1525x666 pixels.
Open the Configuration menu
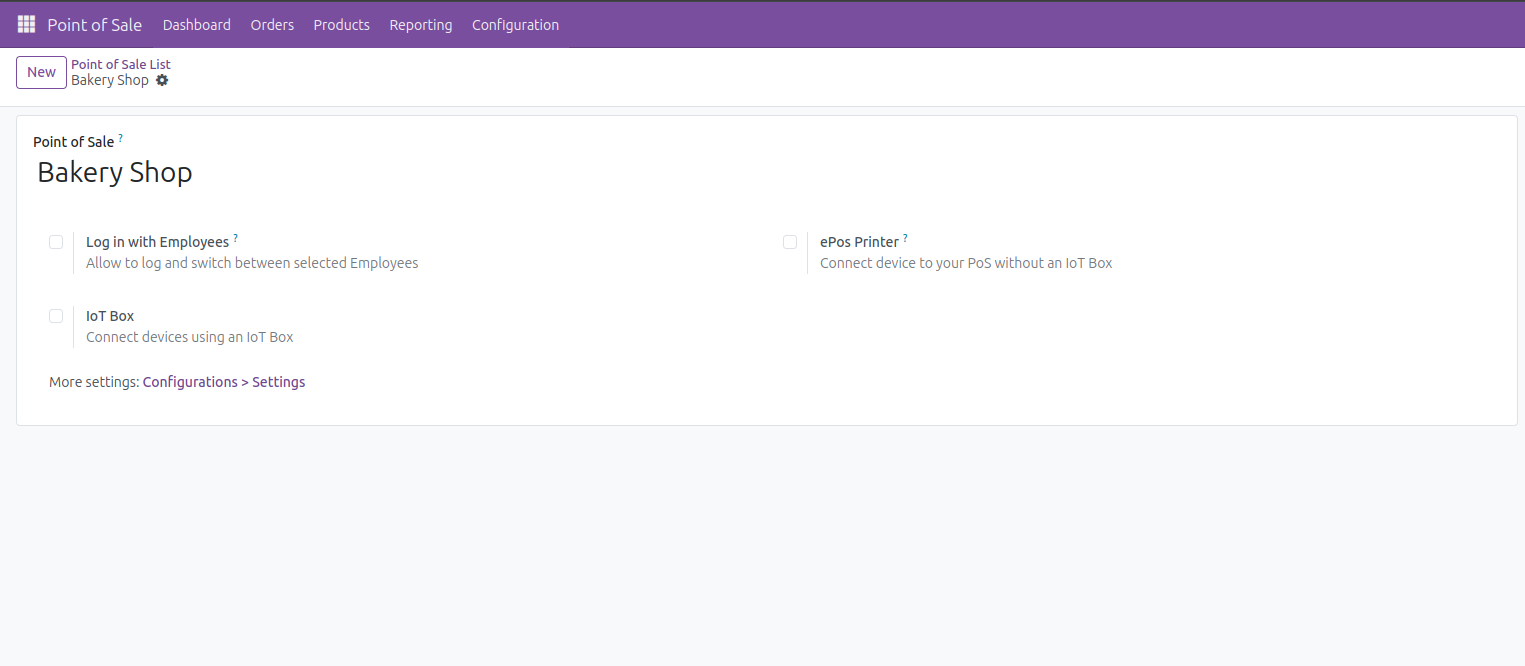[x=515, y=25]
